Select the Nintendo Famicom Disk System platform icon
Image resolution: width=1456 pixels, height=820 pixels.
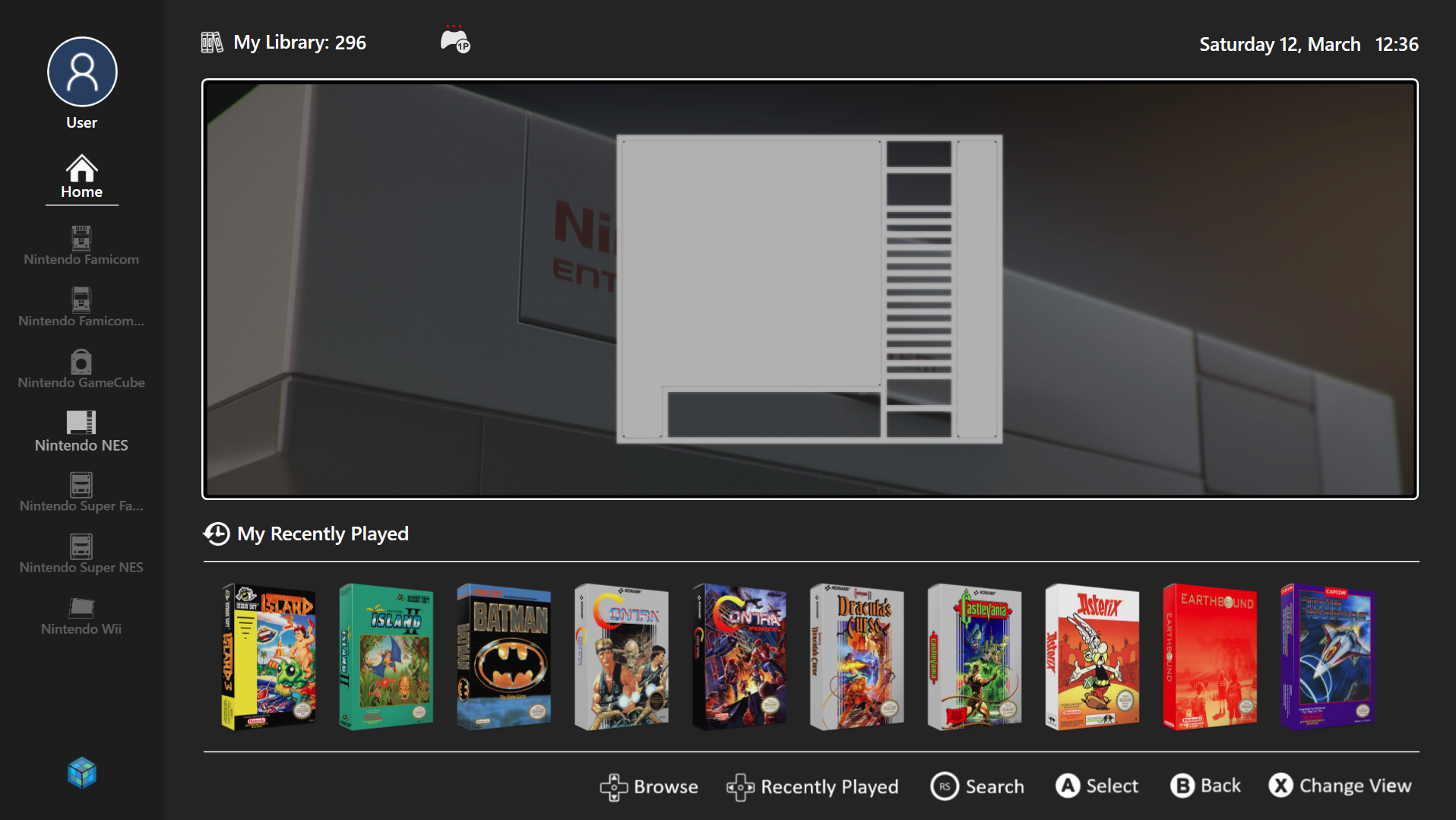click(x=81, y=299)
